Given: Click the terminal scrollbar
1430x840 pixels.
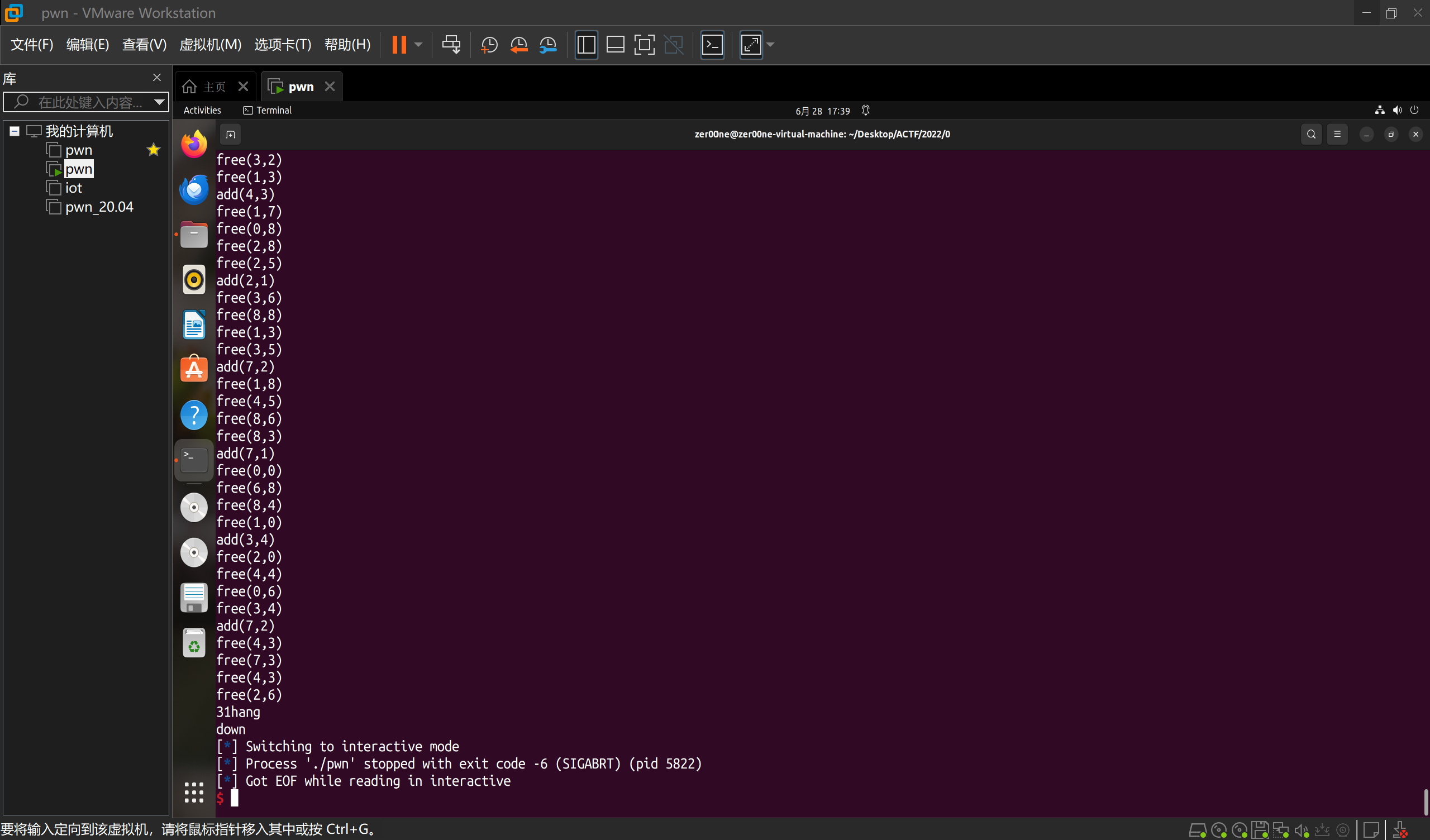Looking at the screenshot, I should point(1425,801).
